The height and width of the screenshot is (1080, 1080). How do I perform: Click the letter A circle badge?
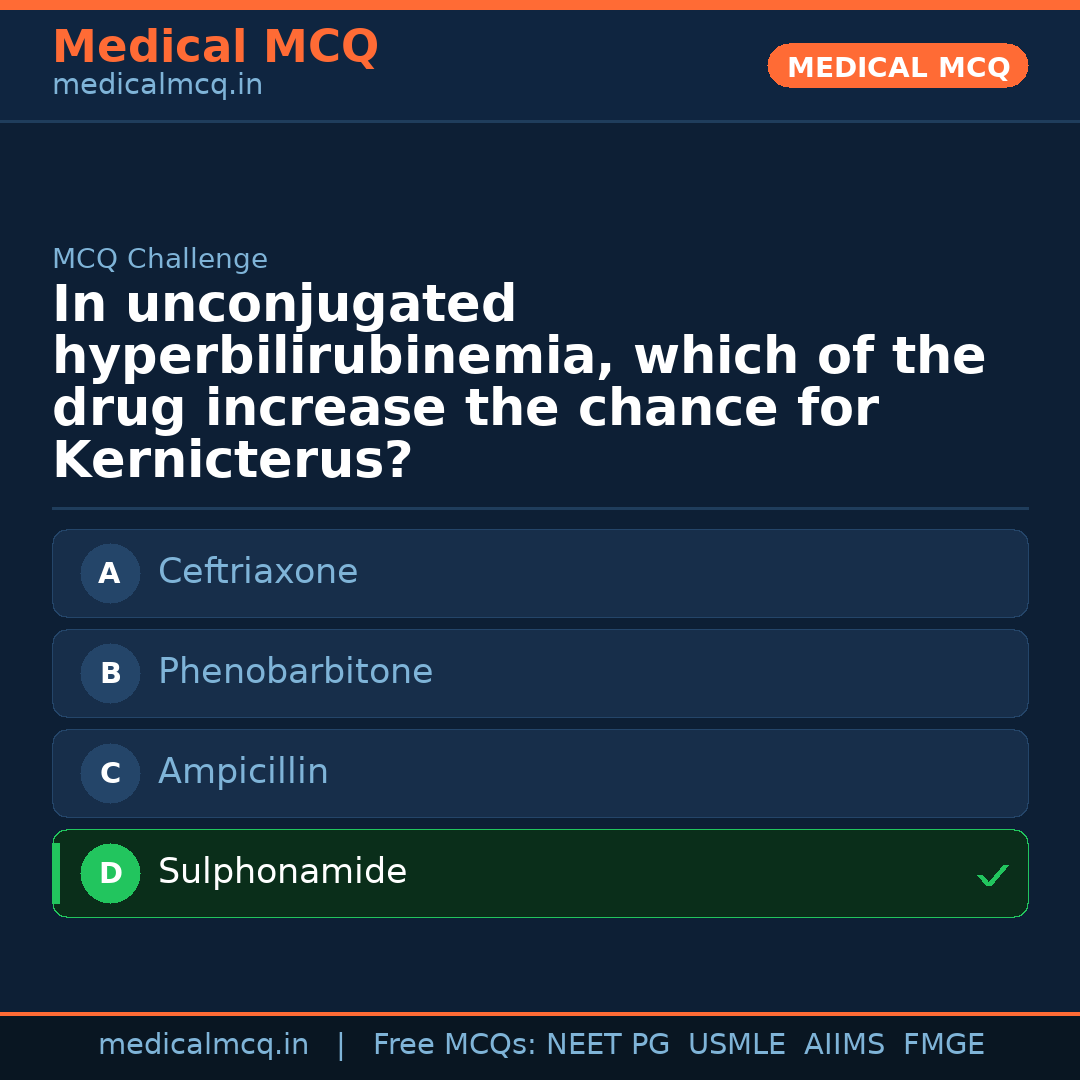point(110,574)
